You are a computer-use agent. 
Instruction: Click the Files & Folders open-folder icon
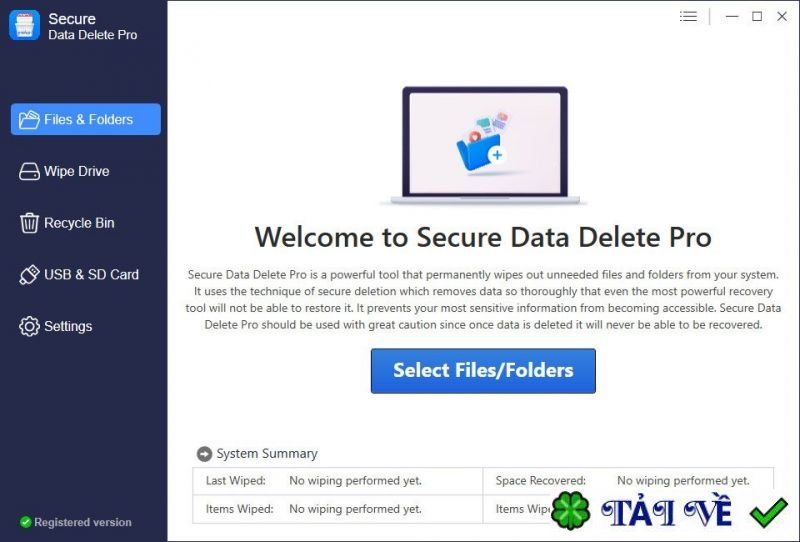coord(29,119)
